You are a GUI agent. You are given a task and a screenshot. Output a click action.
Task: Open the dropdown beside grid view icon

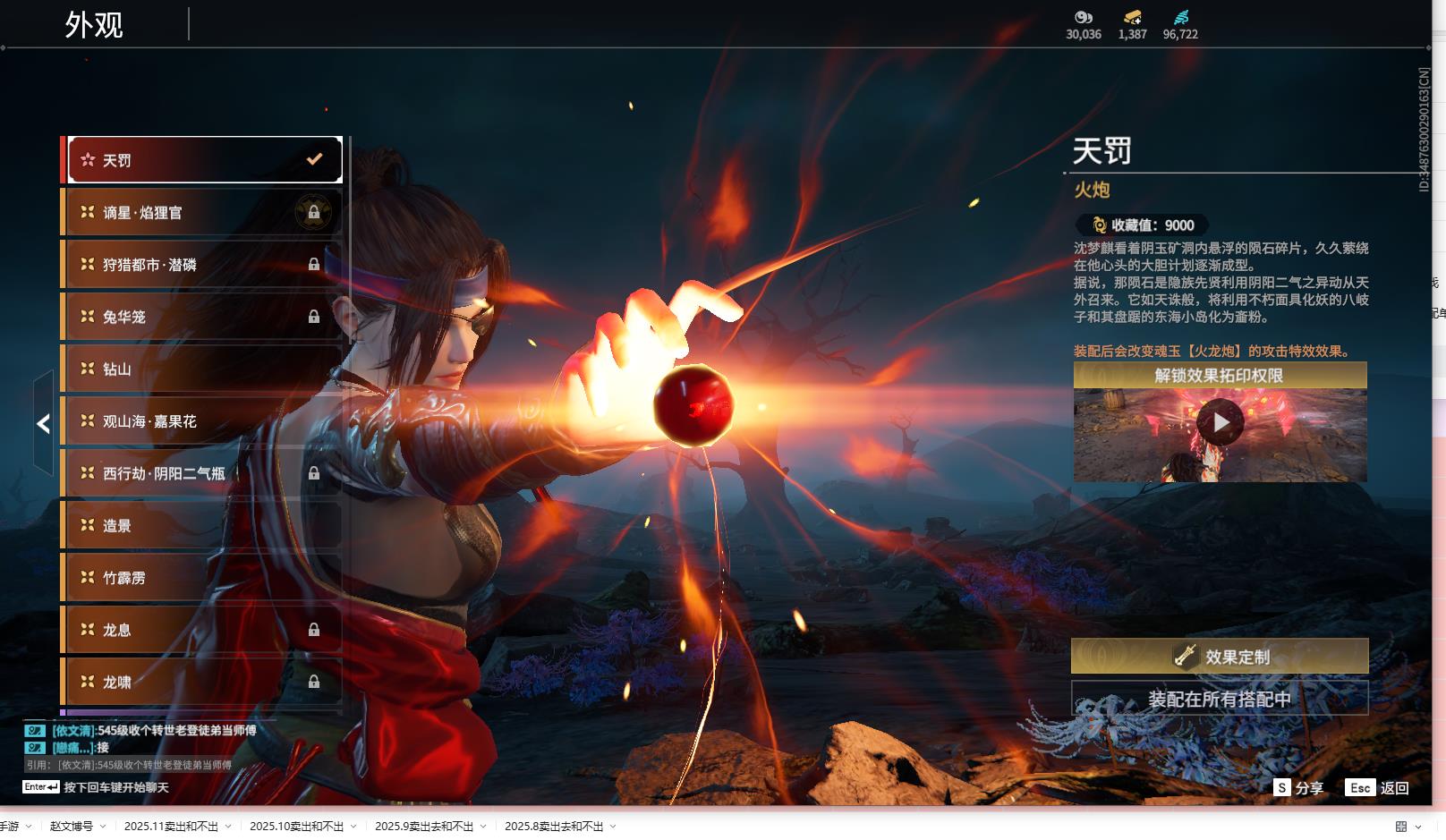(x=1418, y=827)
